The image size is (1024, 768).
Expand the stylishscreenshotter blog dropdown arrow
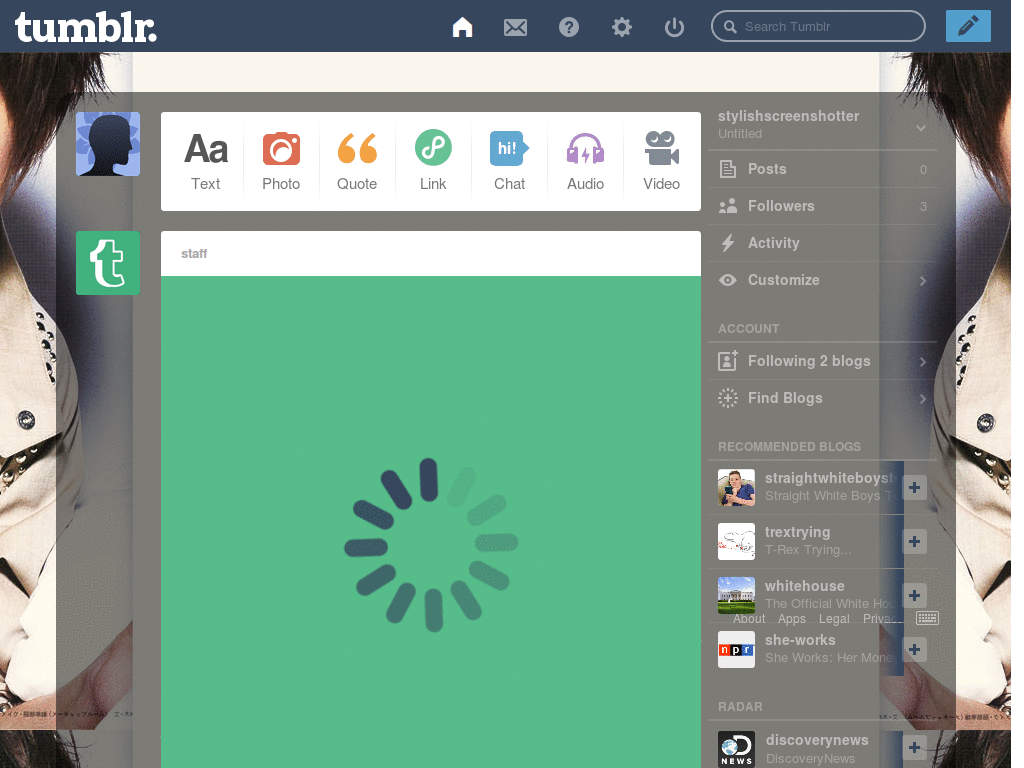(x=921, y=128)
